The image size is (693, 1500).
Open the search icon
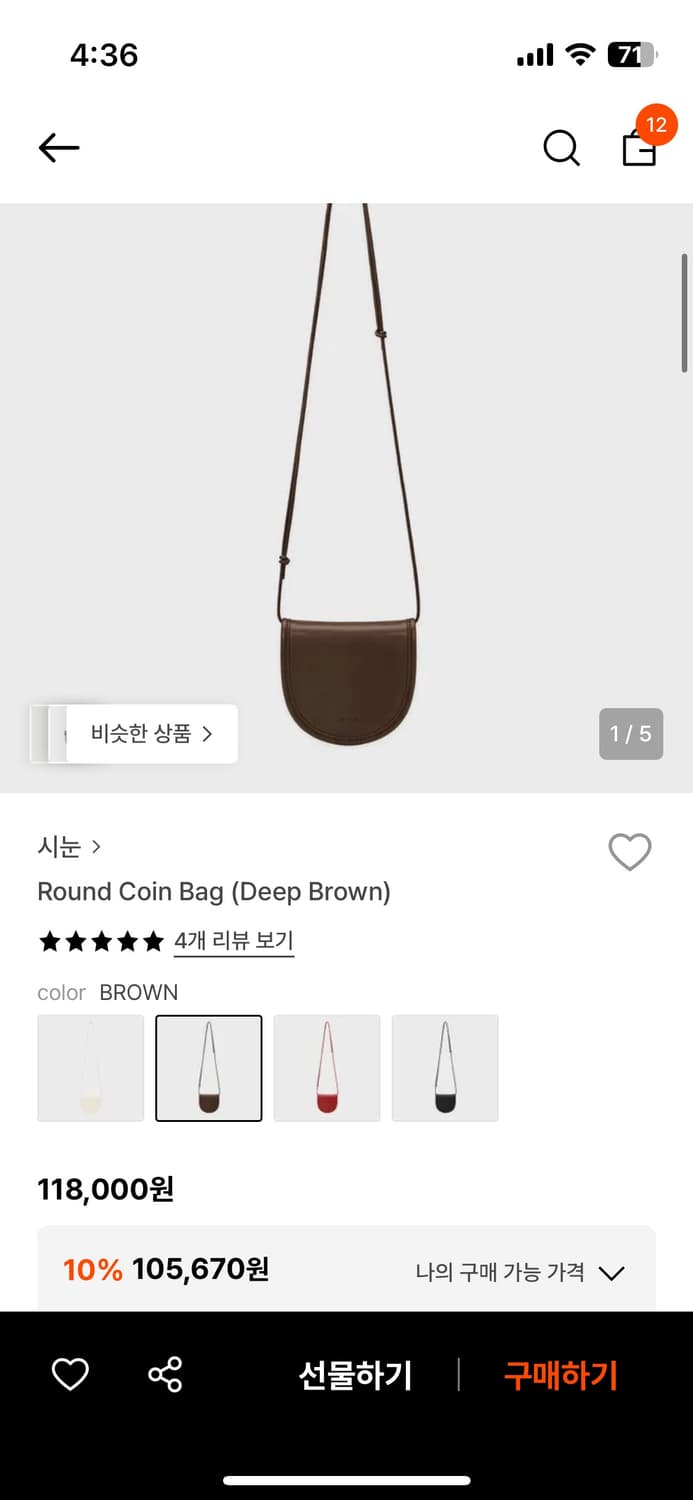pos(561,147)
